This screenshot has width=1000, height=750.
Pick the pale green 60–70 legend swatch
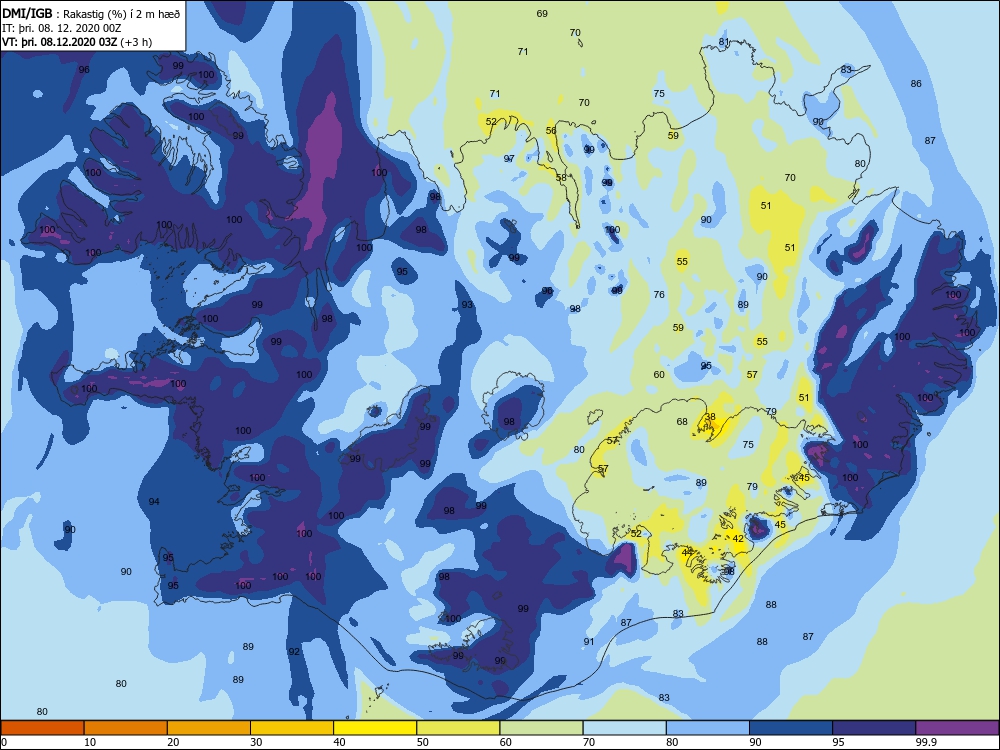pyautogui.click(x=541, y=728)
